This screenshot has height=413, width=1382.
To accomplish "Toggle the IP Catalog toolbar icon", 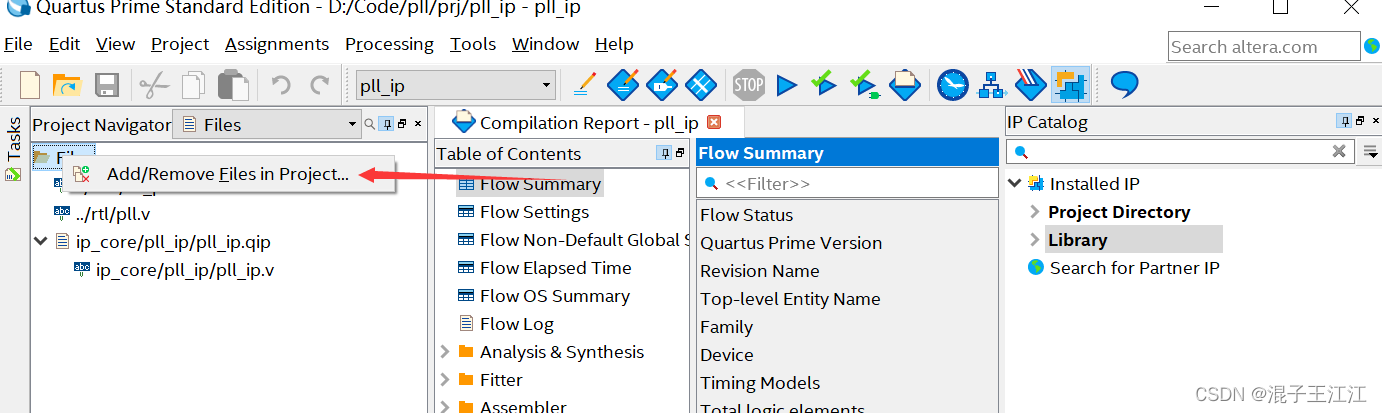I will (1070, 85).
